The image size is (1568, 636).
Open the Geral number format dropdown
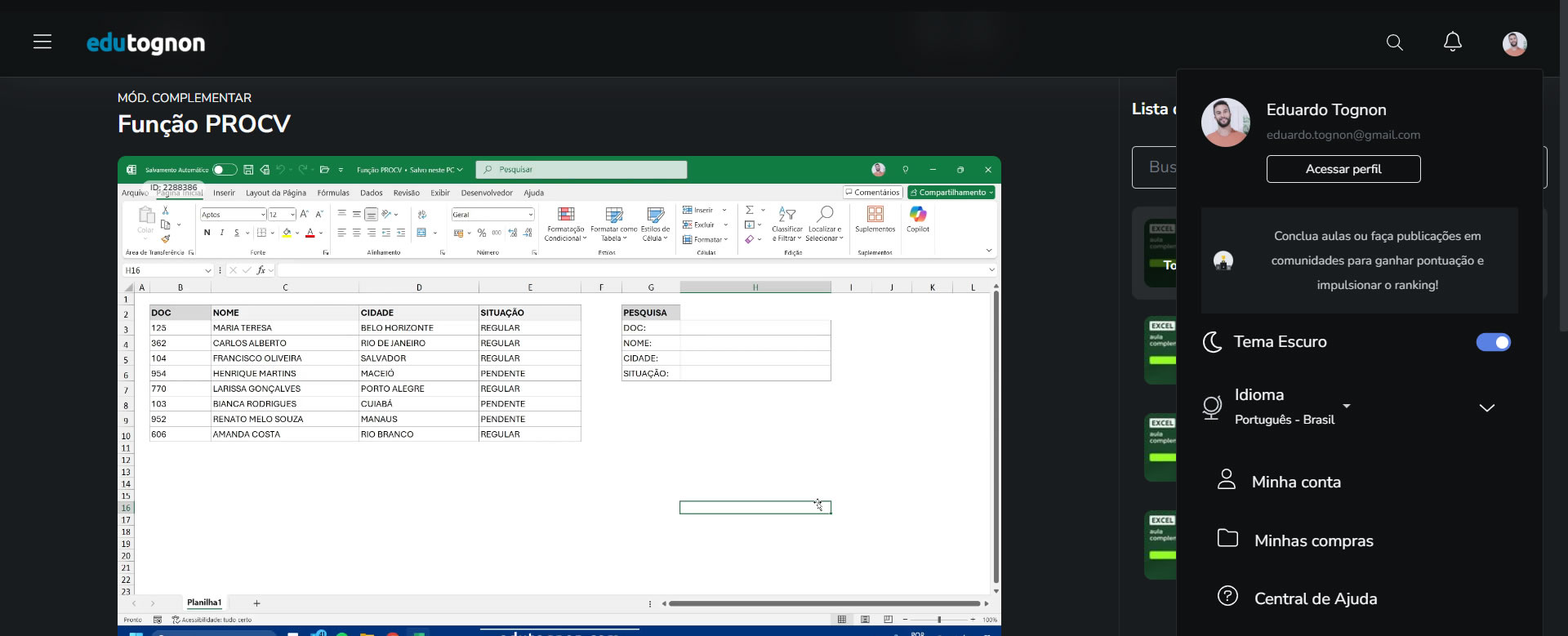coord(493,215)
